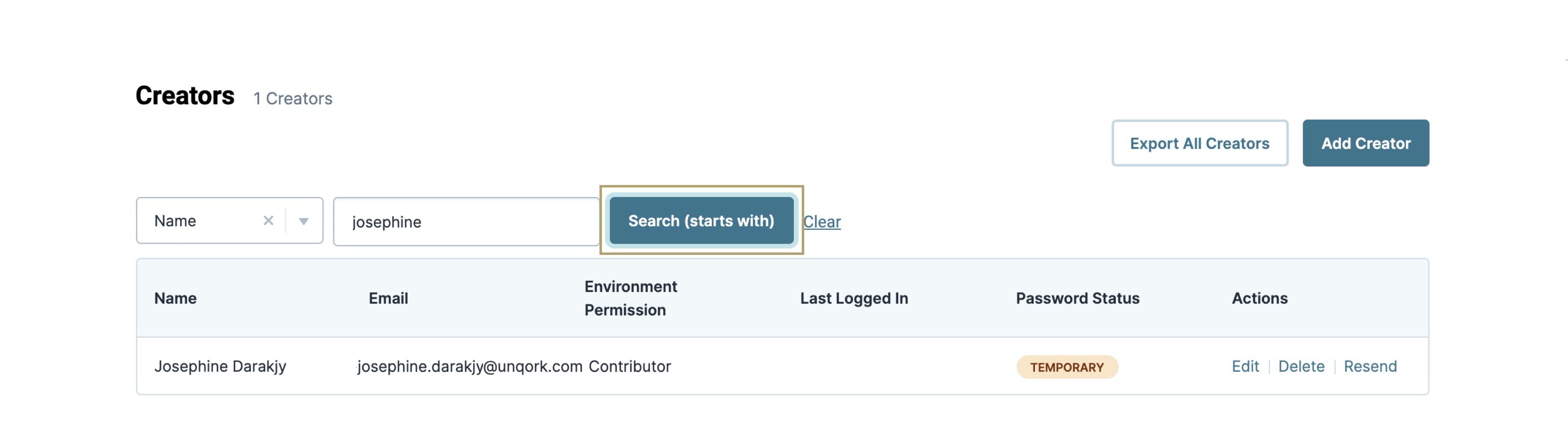Click the Contributor permission cell
The height and width of the screenshot is (432, 1568).
(630, 366)
